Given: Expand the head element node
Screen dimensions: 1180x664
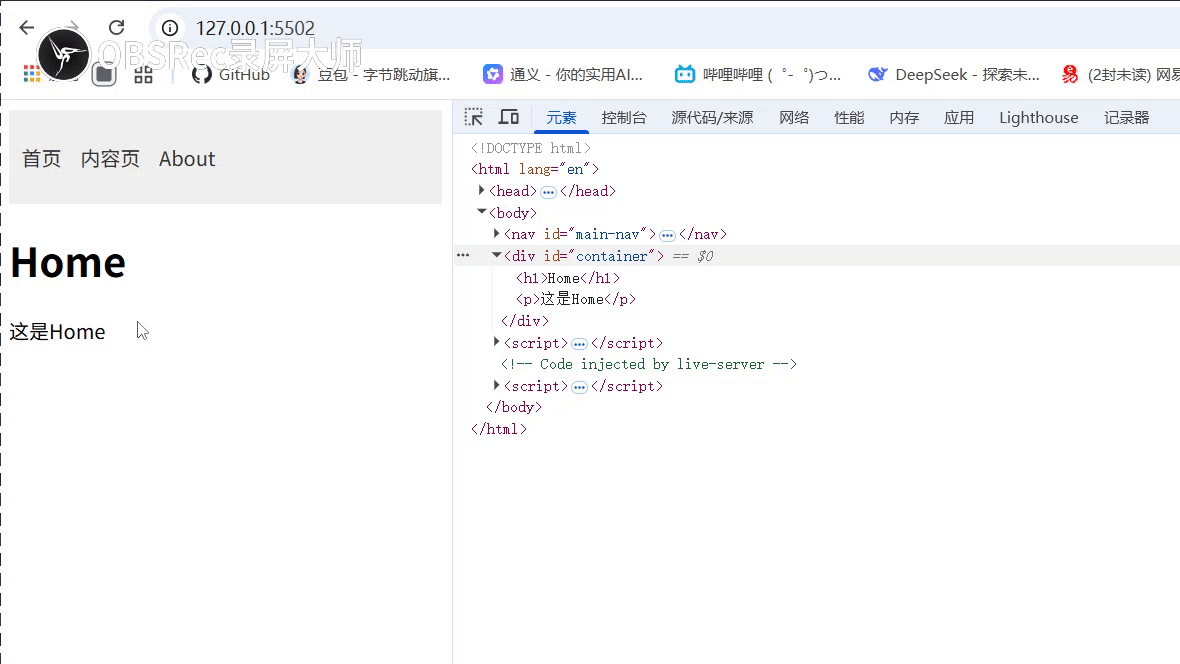Looking at the screenshot, I should click(x=482, y=190).
